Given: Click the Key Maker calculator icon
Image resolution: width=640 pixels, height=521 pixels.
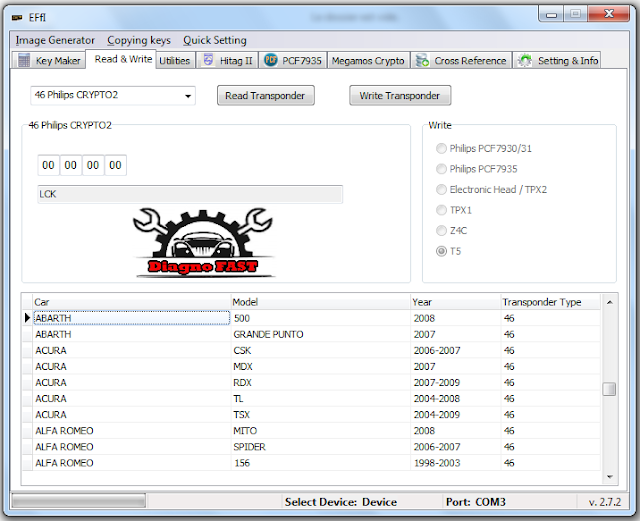Looking at the screenshot, I should pyautogui.click(x=24, y=60).
